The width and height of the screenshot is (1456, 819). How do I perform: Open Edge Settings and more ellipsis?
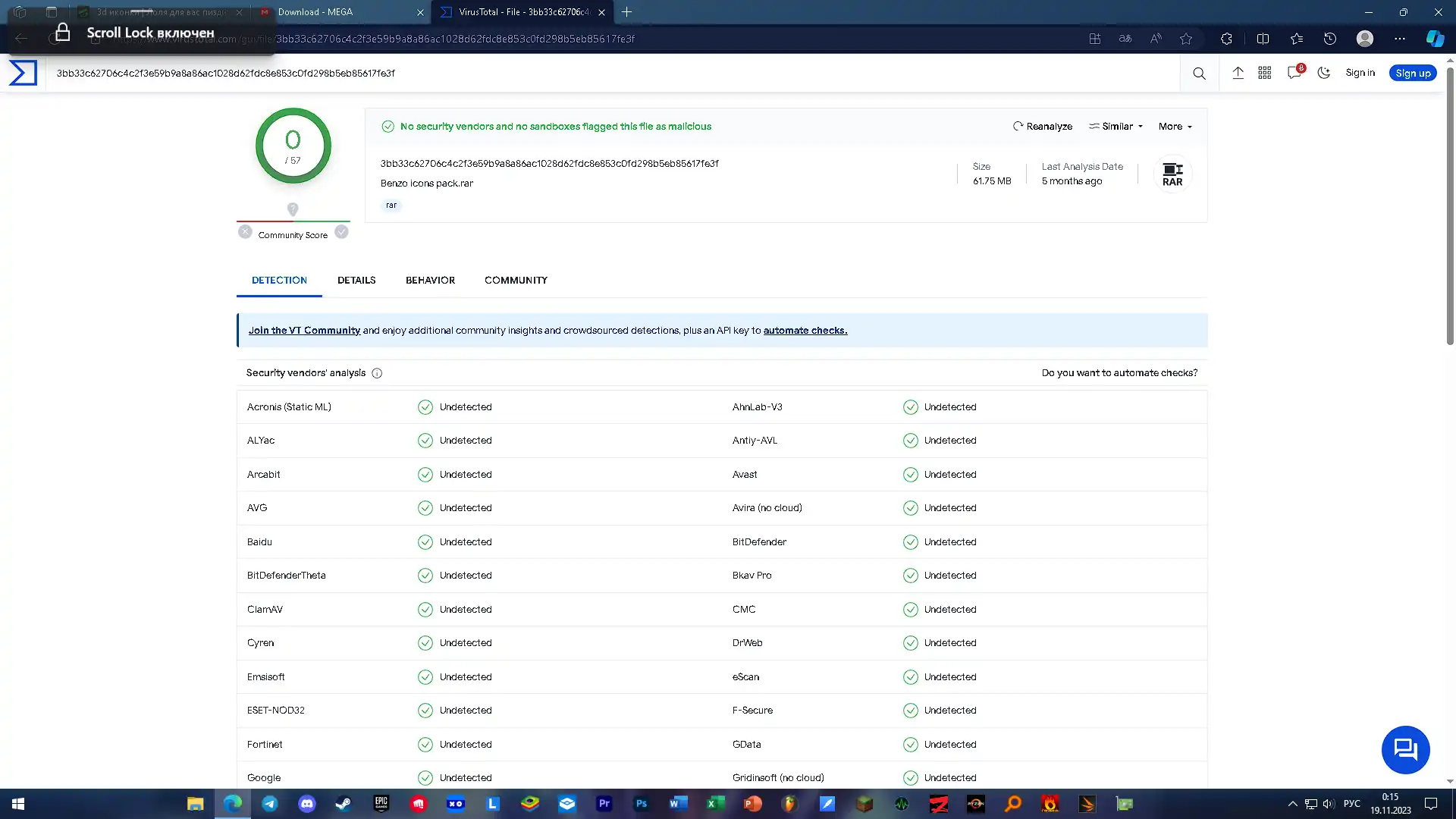(x=1400, y=39)
